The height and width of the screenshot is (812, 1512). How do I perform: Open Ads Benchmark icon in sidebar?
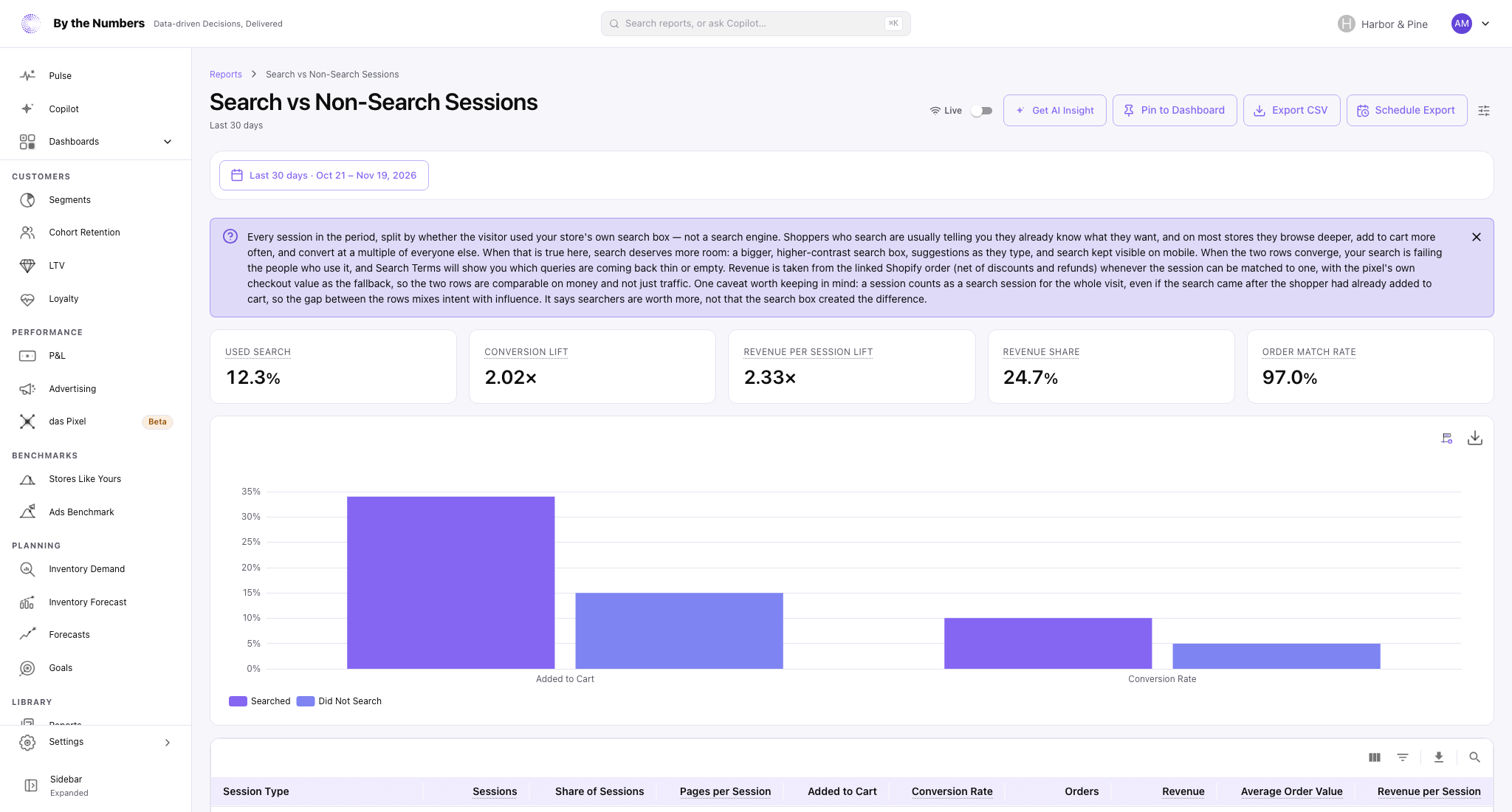(x=27, y=512)
